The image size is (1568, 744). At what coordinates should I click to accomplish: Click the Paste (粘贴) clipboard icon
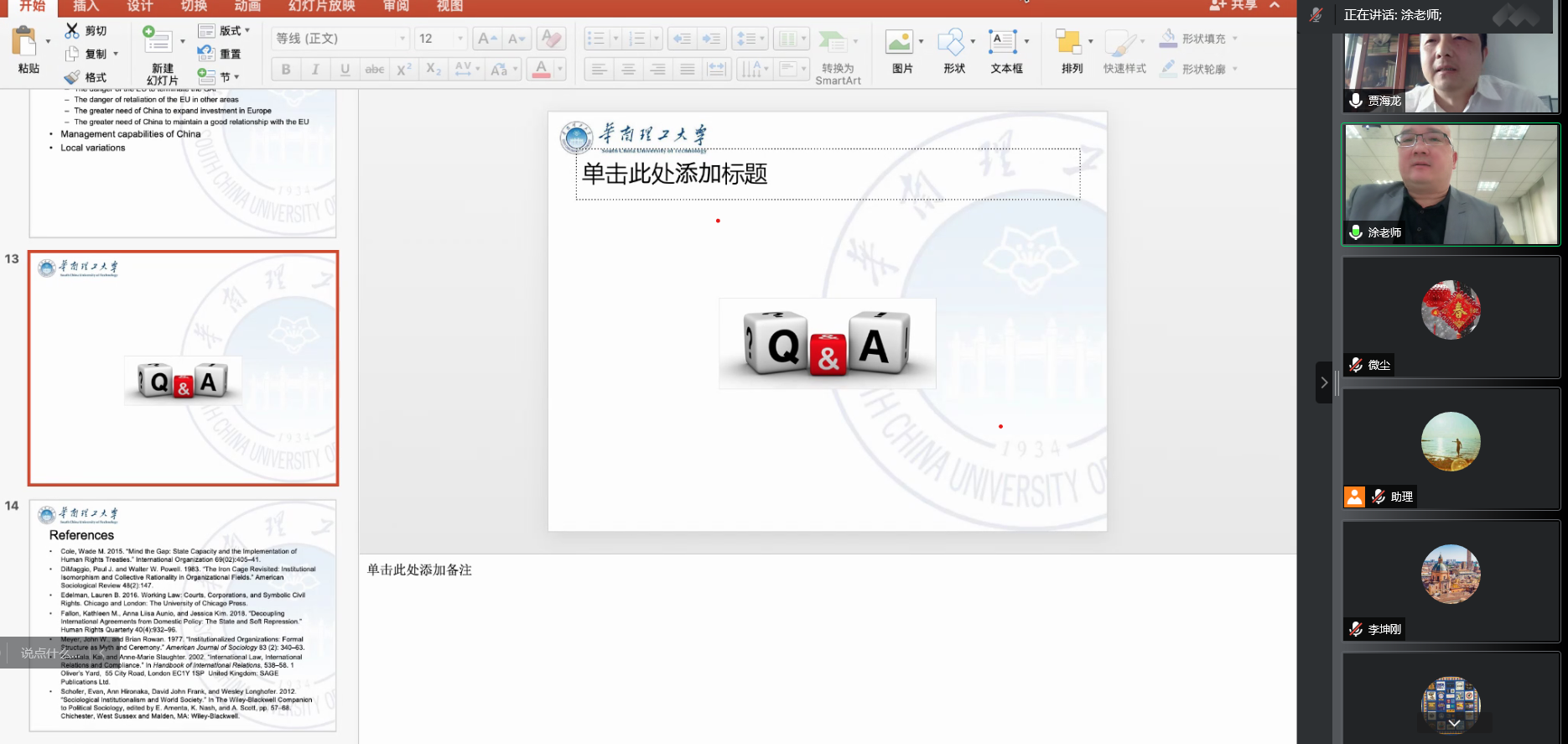pos(24,42)
